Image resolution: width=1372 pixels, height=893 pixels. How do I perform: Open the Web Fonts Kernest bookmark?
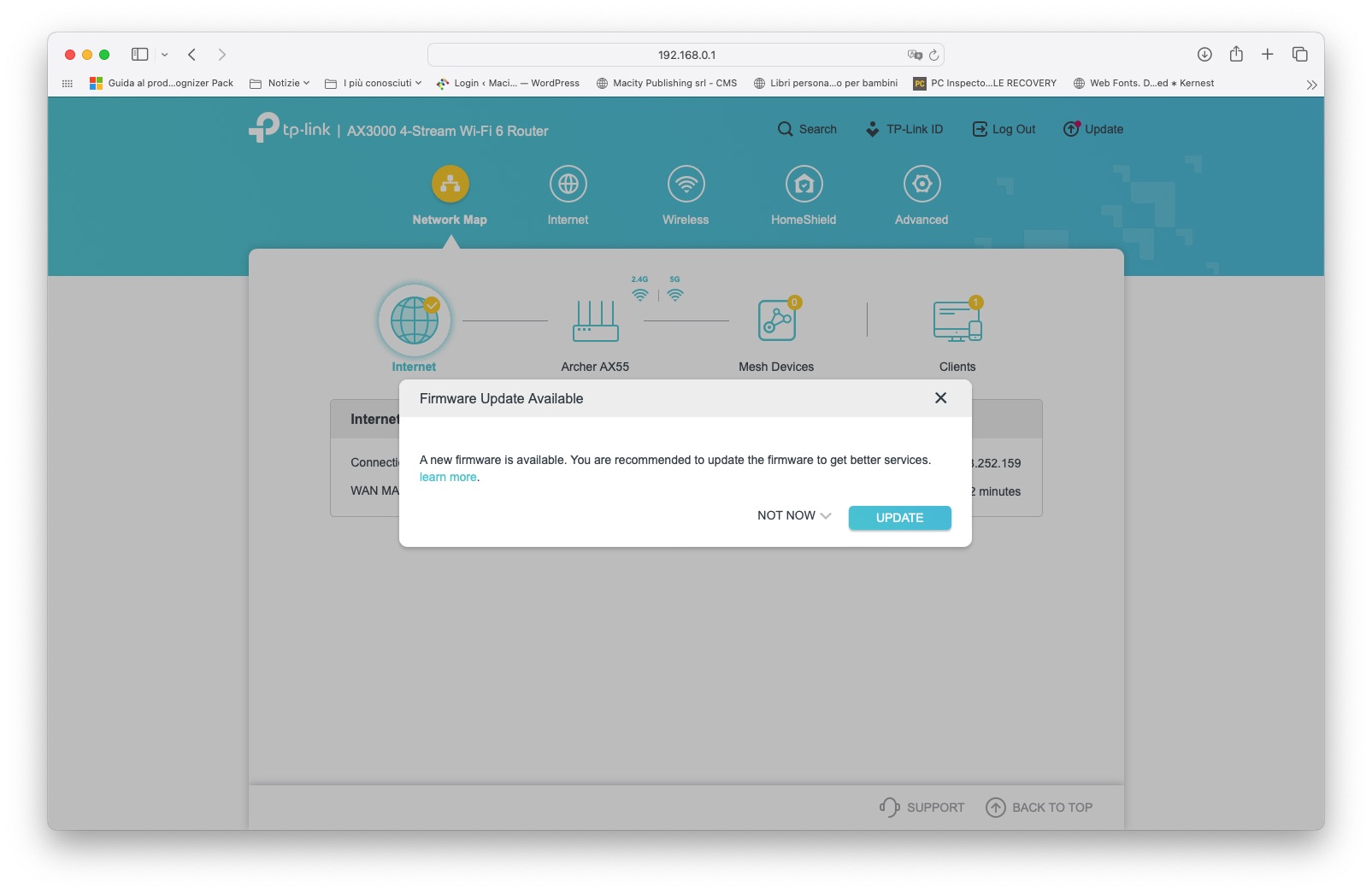[x=1144, y=84]
